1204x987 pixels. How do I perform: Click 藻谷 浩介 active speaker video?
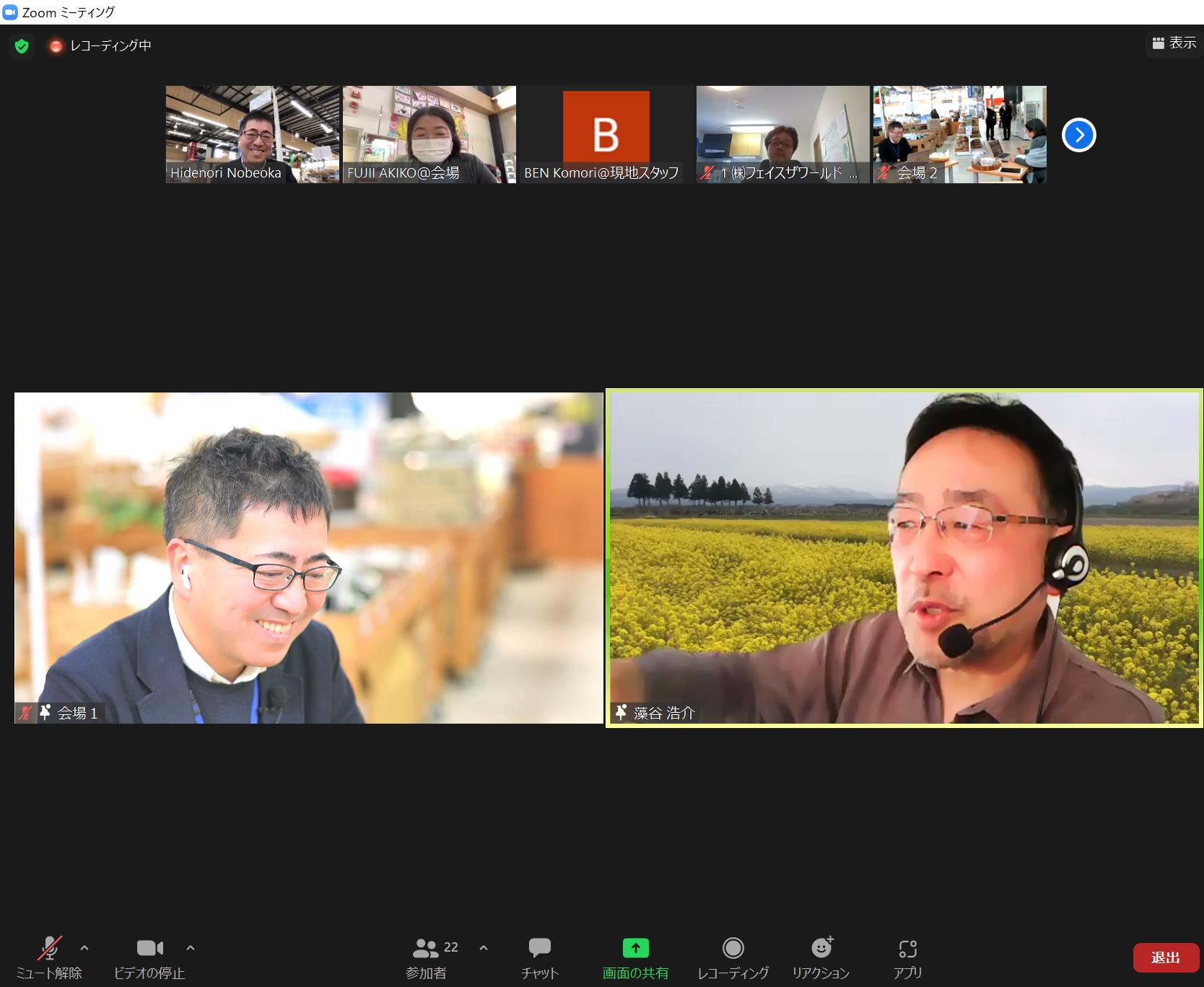tap(904, 558)
